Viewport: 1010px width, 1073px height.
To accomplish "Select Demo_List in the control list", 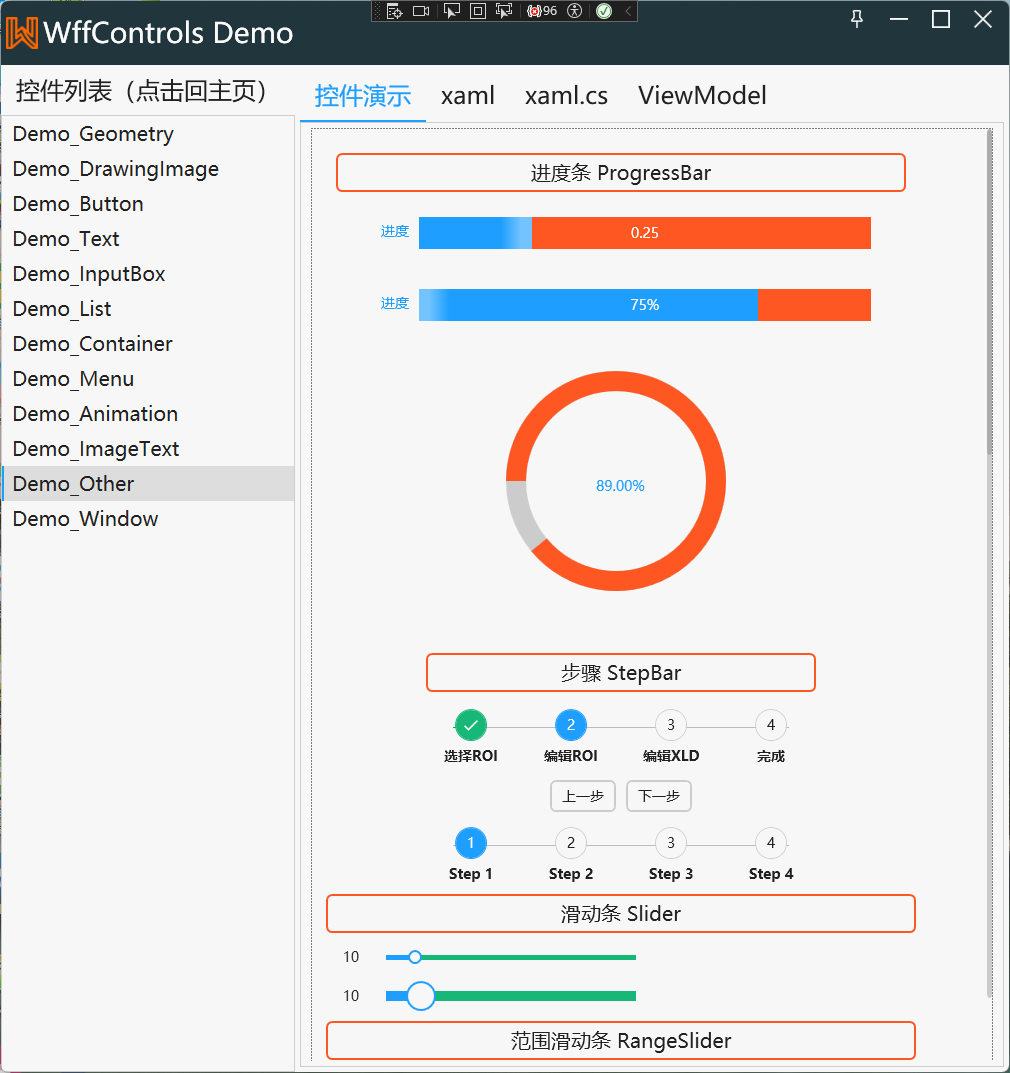I will pos(148,308).
